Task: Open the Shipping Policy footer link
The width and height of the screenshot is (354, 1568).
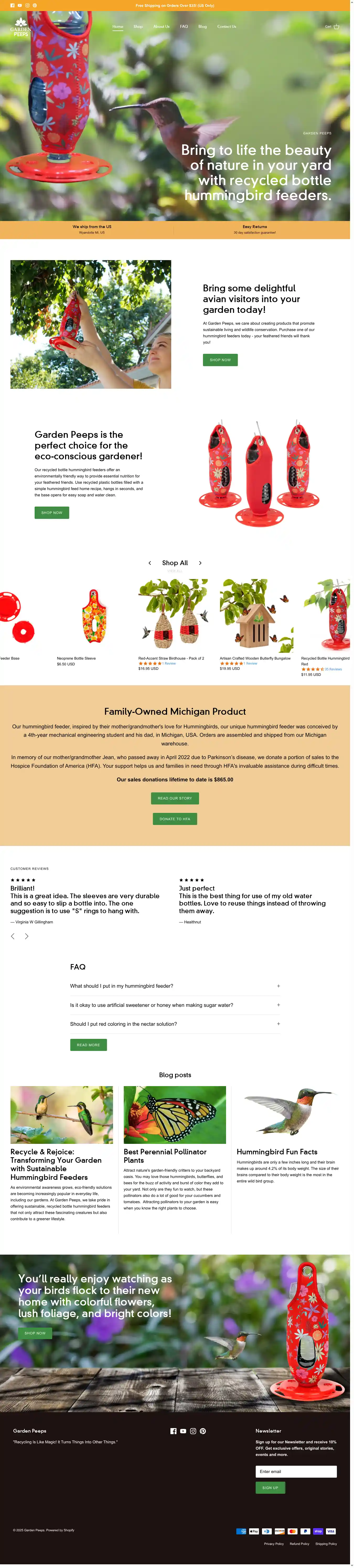Action: pyautogui.click(x=326, y=1544)
